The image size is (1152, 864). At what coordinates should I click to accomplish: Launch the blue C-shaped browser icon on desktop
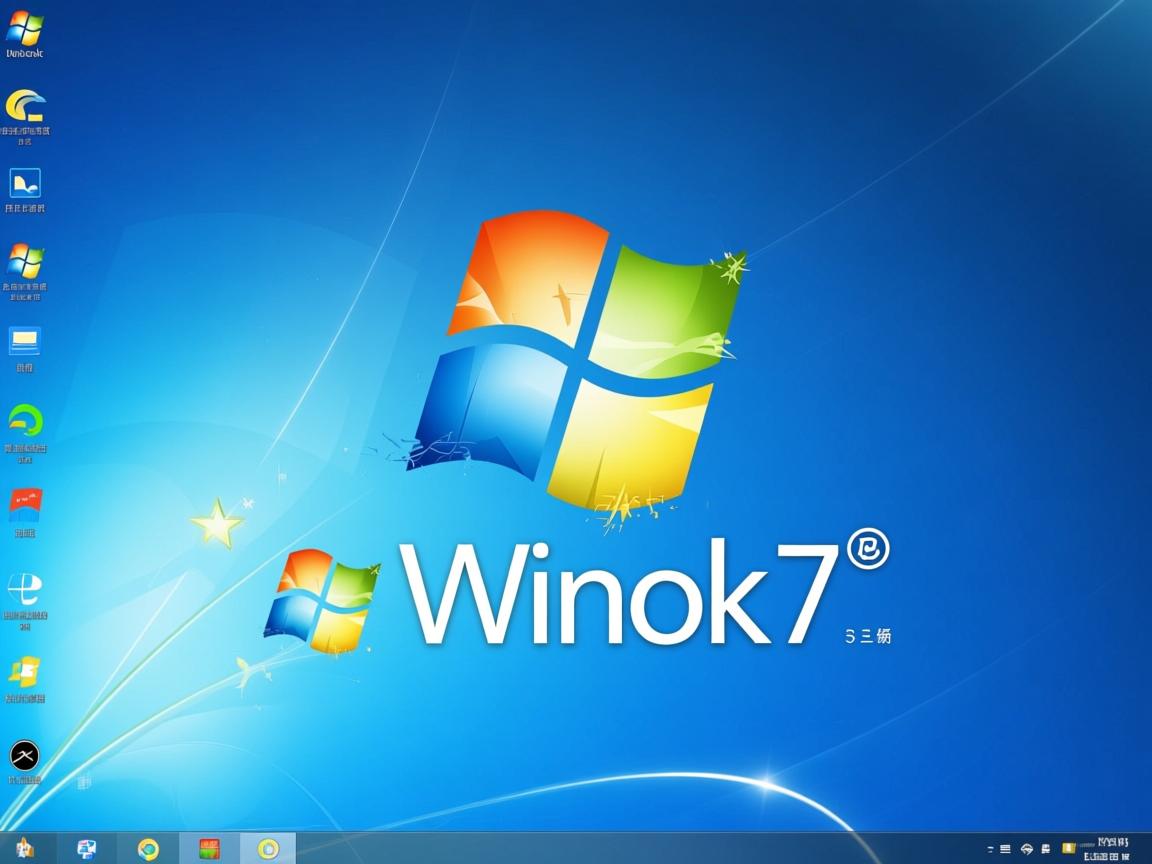pos(24,105)
